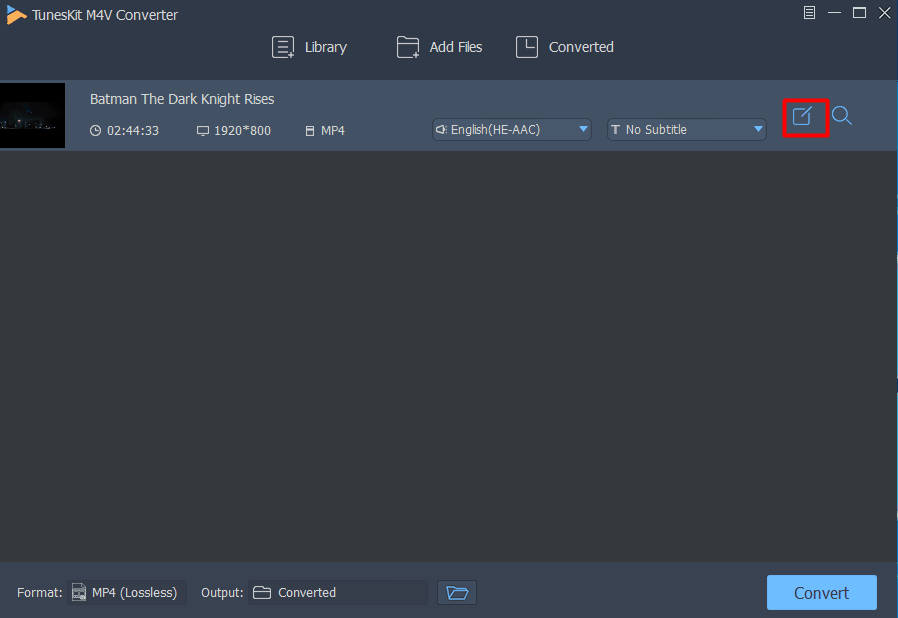Click the format file icon next to MP4 (Lossless)
Screen dimensions: 898x618
coord(79,592)
